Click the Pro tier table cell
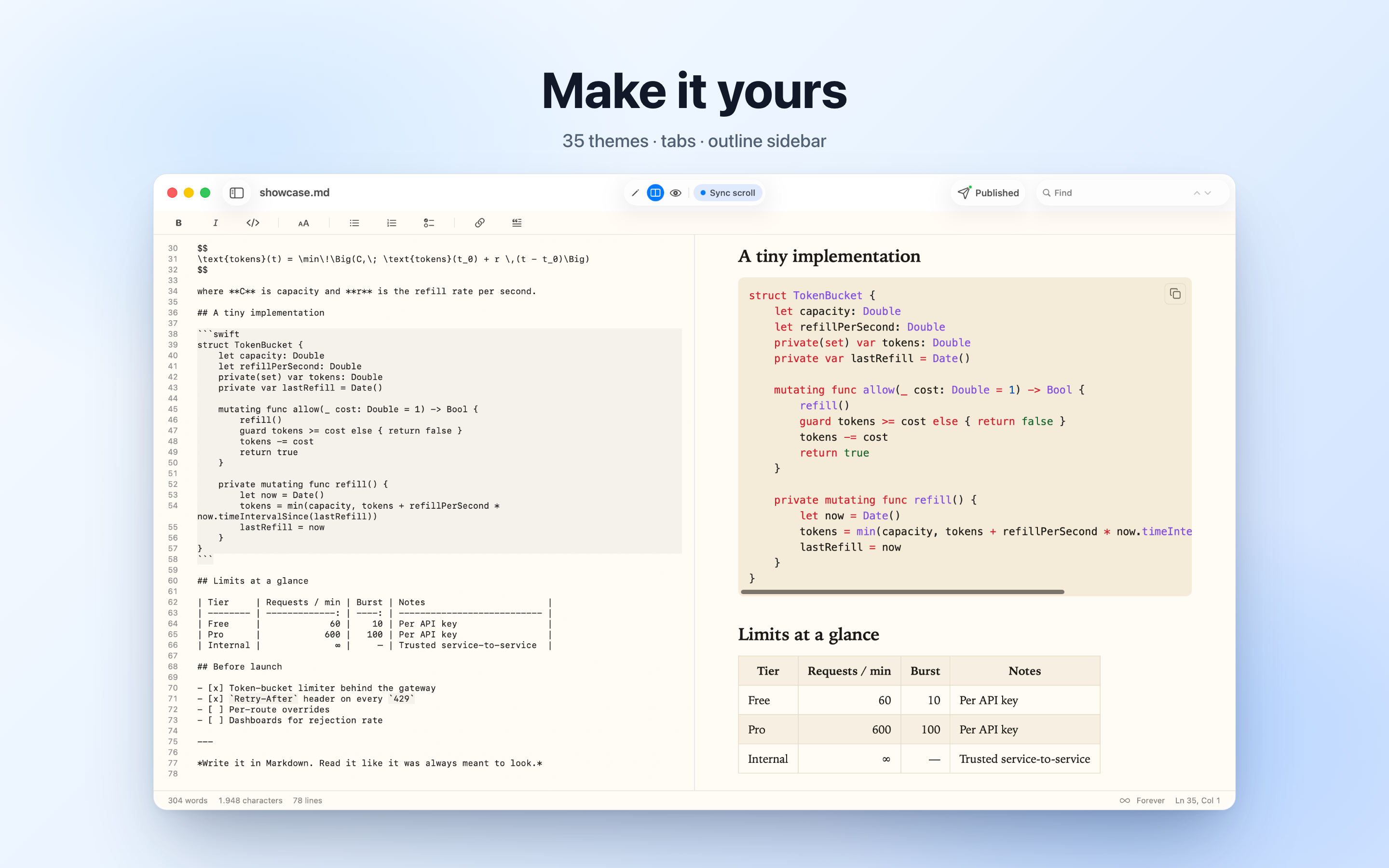The width and height of the screenshot is (1389, 868). 768,729
